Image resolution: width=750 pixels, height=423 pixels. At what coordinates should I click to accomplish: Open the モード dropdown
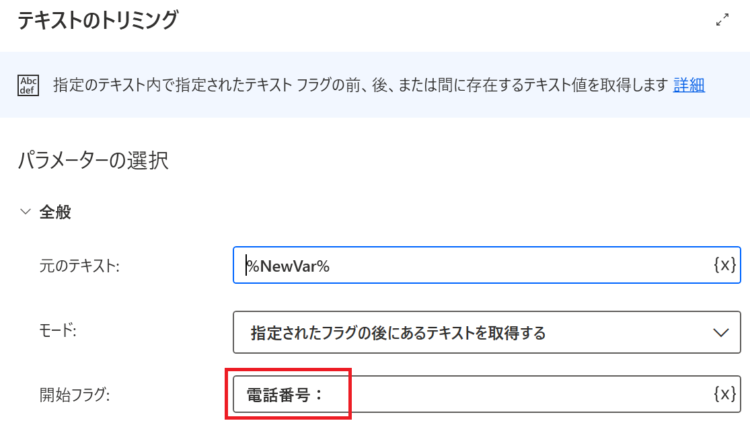click(486, 332)
